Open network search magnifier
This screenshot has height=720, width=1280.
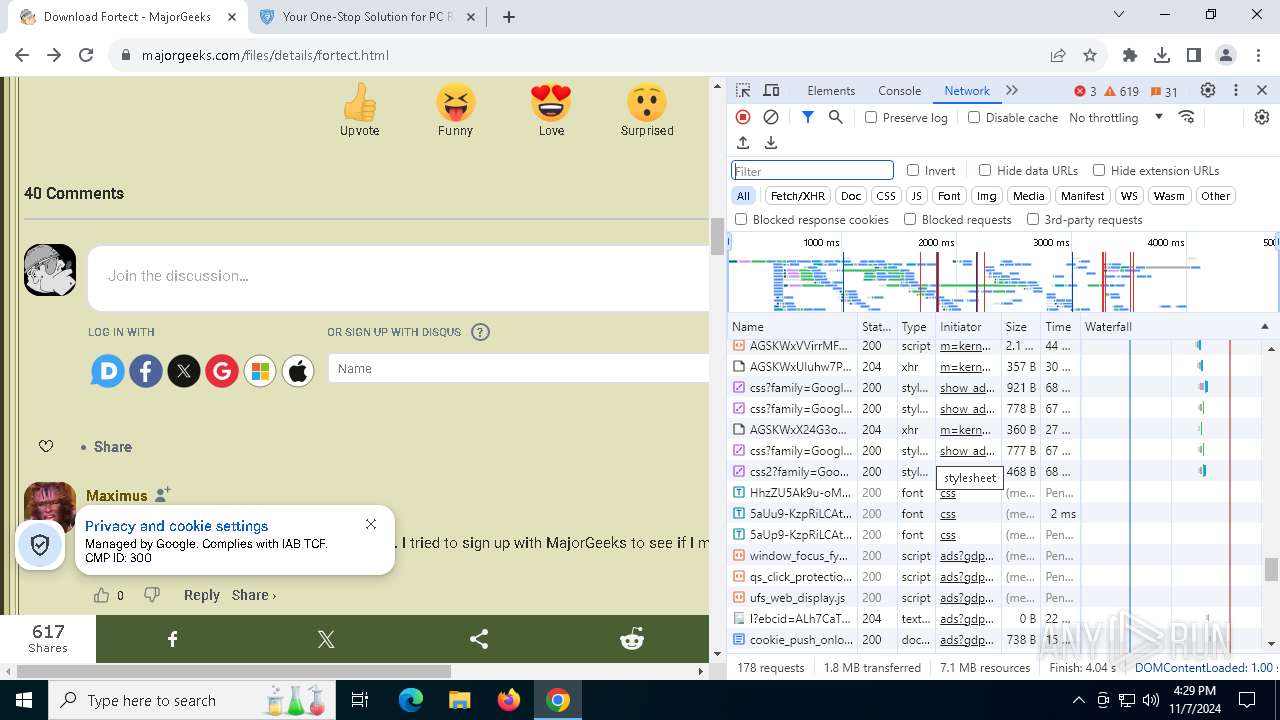(836, 117)
